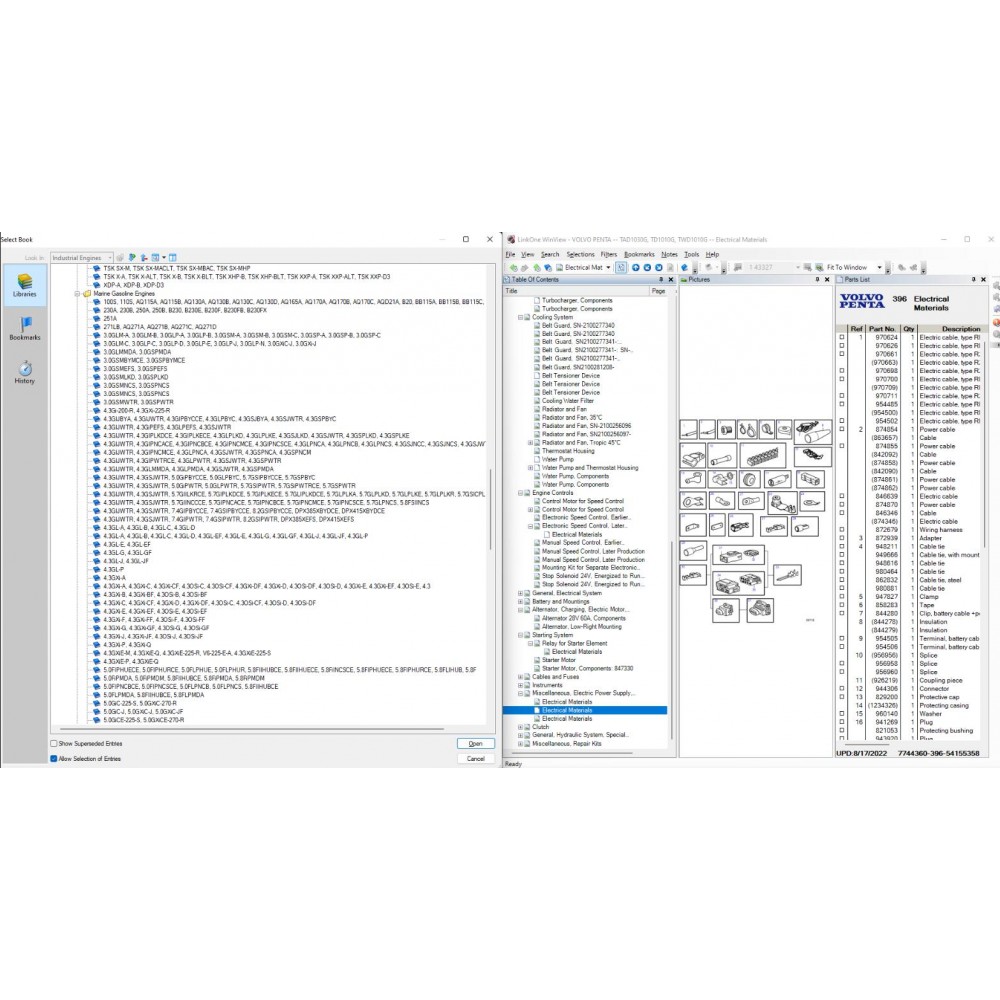
Task: Open the History clock icon
Action: [25, 370]
